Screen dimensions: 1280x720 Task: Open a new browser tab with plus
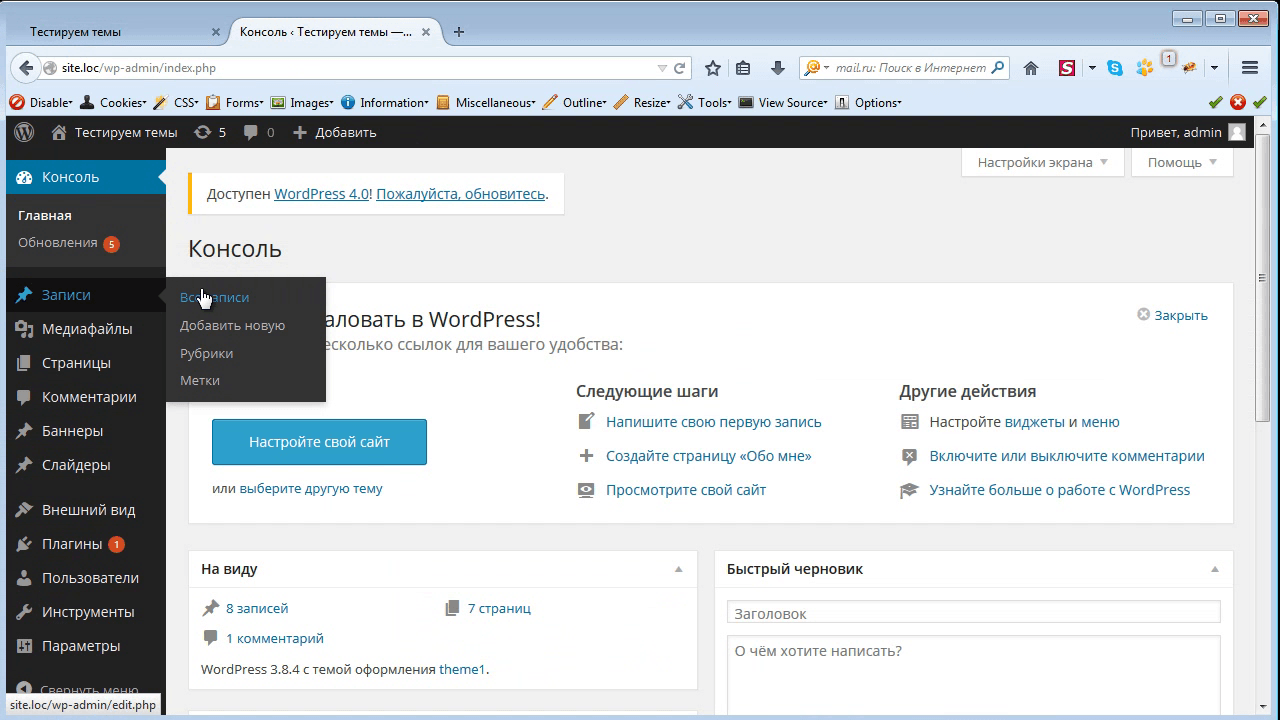pyautogui.click(x=459, y=32)
